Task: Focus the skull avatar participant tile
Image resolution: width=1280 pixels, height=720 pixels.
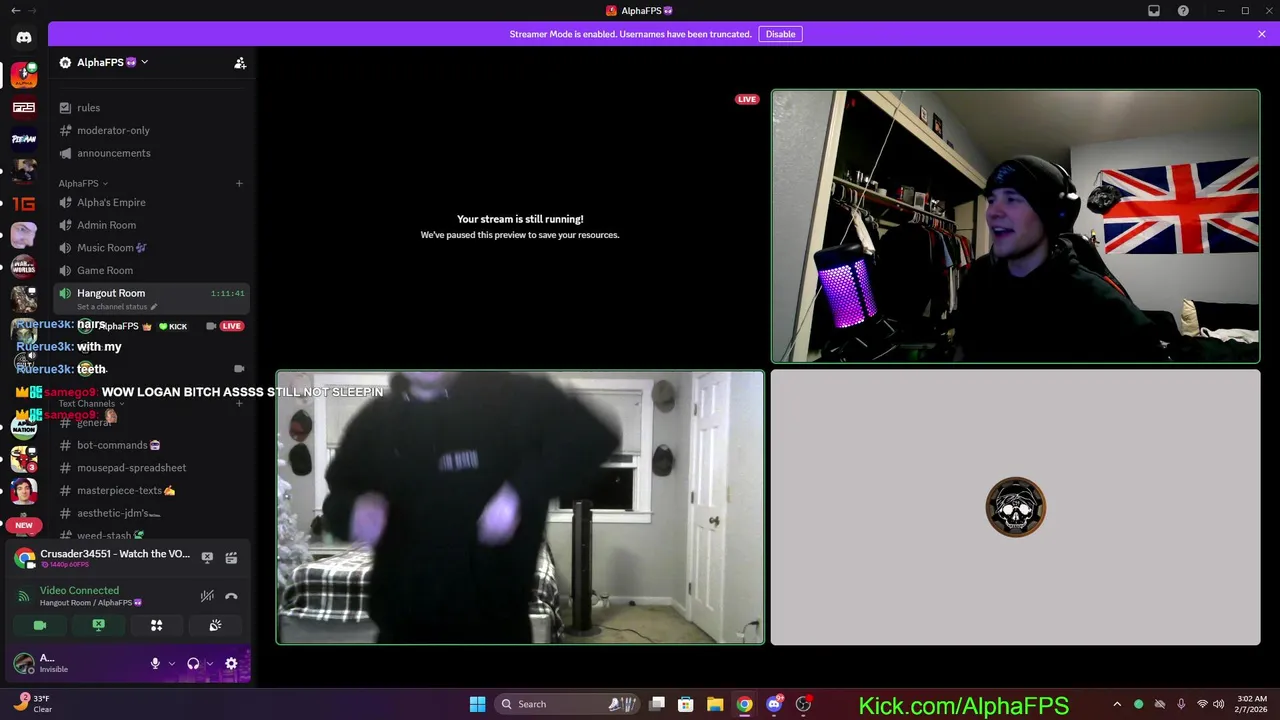Action: tap(1015, 507)
